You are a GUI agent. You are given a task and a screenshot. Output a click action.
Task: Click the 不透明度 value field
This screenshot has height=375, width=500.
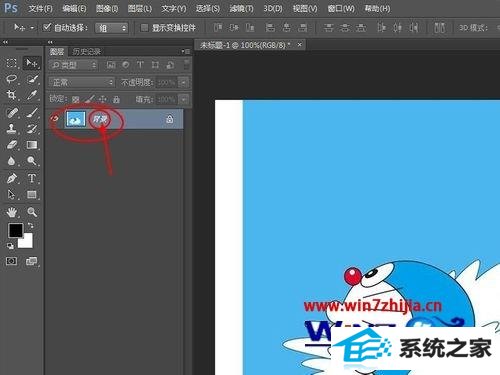[166, 82]
